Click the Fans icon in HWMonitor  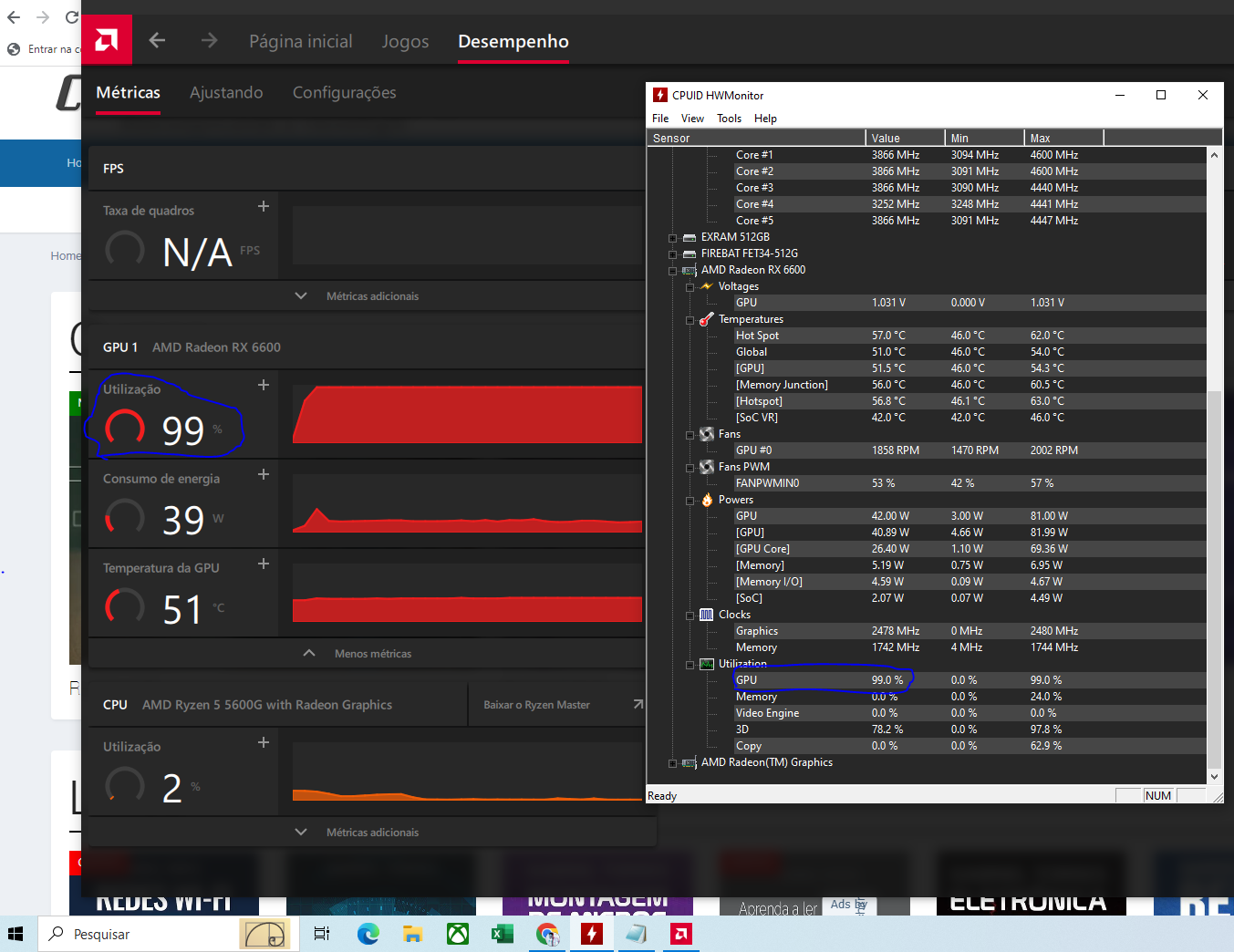[x=707, y=434]
